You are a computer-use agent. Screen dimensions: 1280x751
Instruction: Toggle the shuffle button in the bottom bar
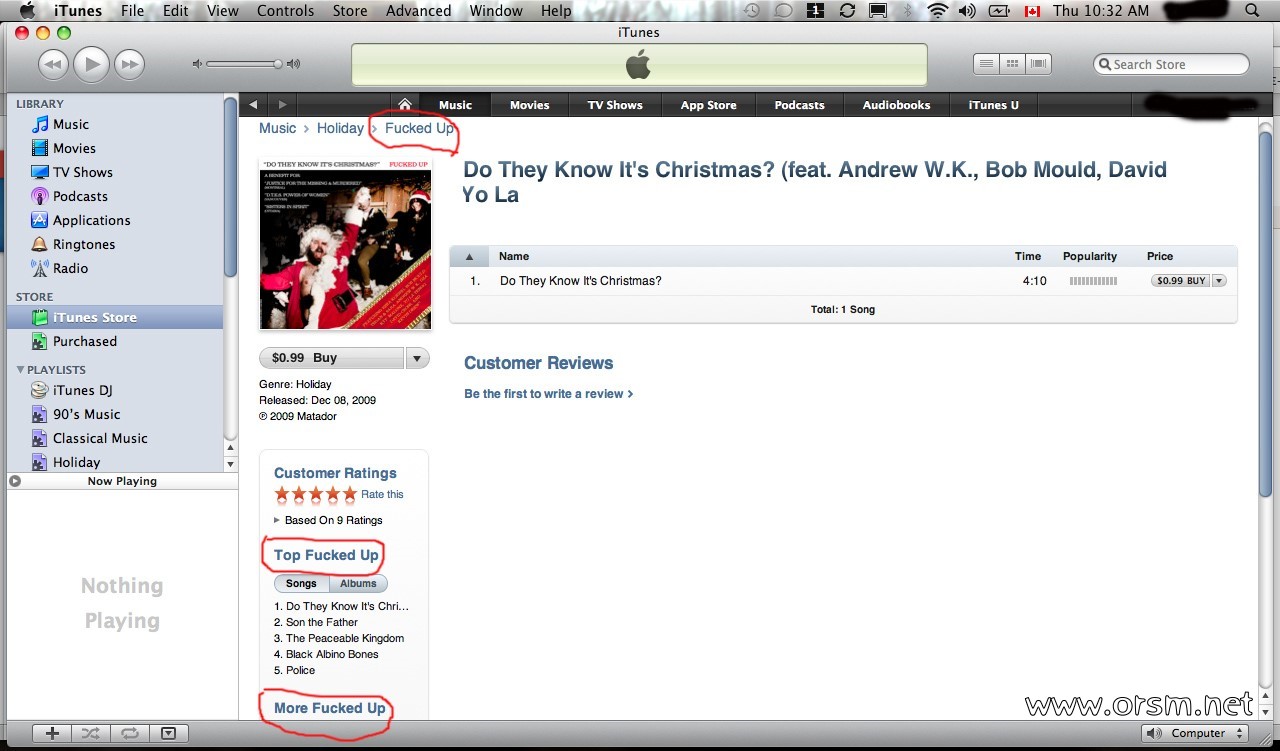(90, 733)
